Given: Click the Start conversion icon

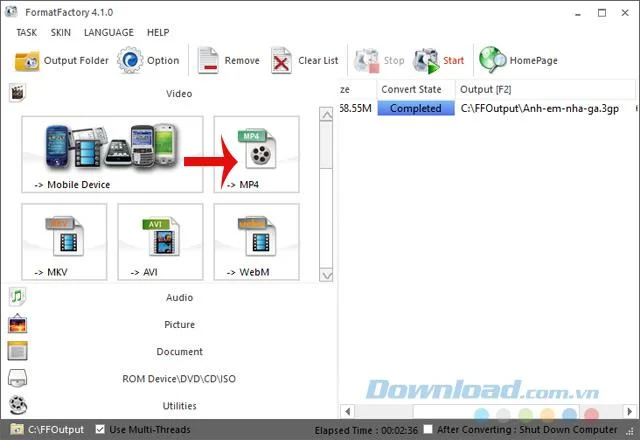Looking at the screenshot, I should tap(426, 60).
